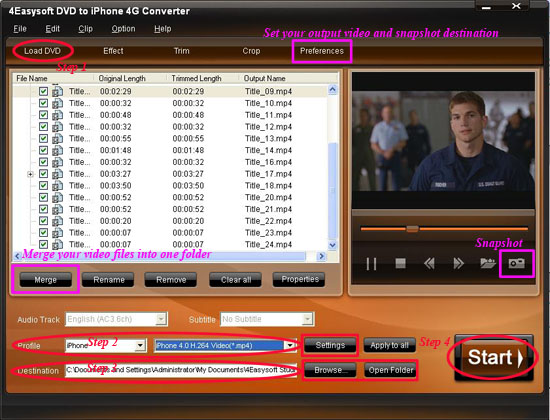Click the Properties button

pos(299,279)
